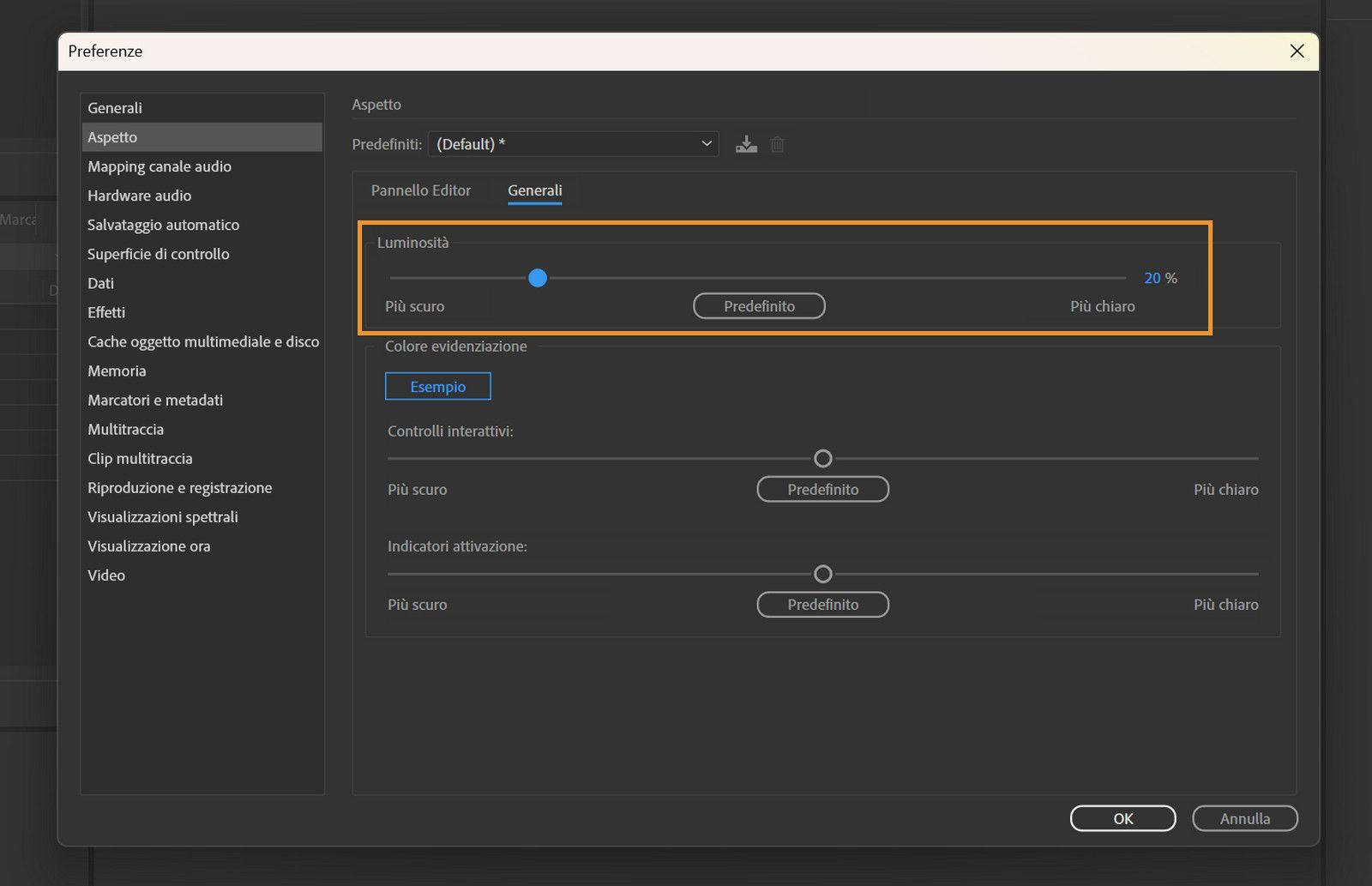
Task: Open Cache oggetto multimediale e disco
Action: (x=202, y=341)
